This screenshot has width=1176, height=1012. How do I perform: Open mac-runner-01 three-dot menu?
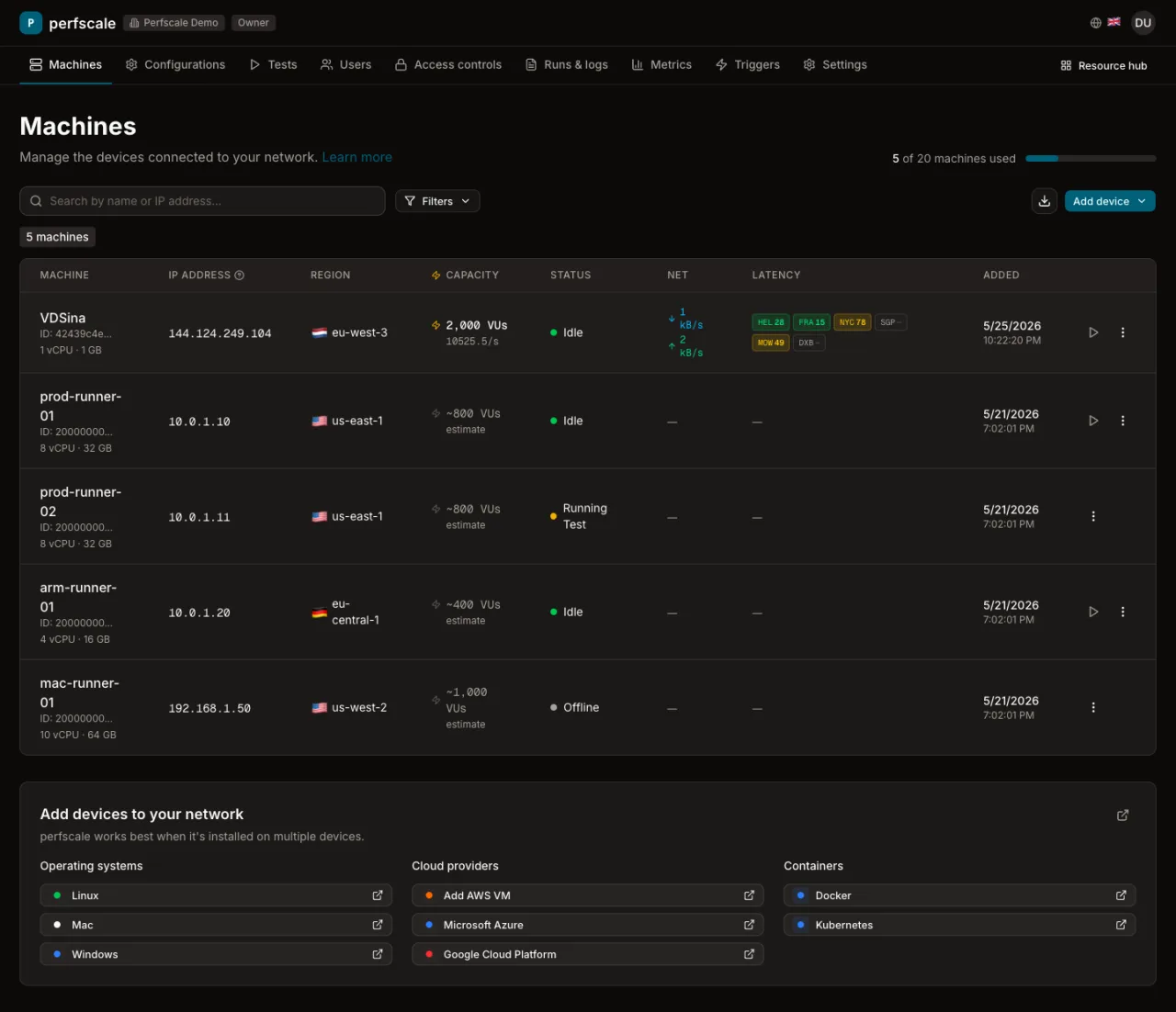tap(1093, 707)
